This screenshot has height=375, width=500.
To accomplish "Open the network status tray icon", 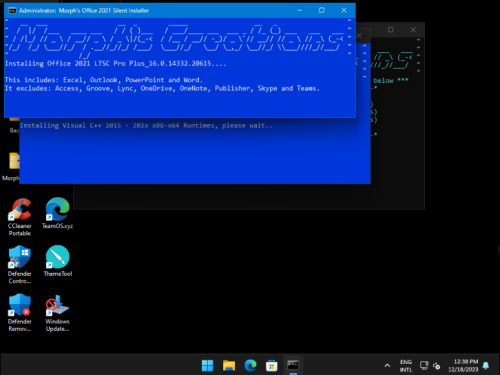I will tap(424, 366).
